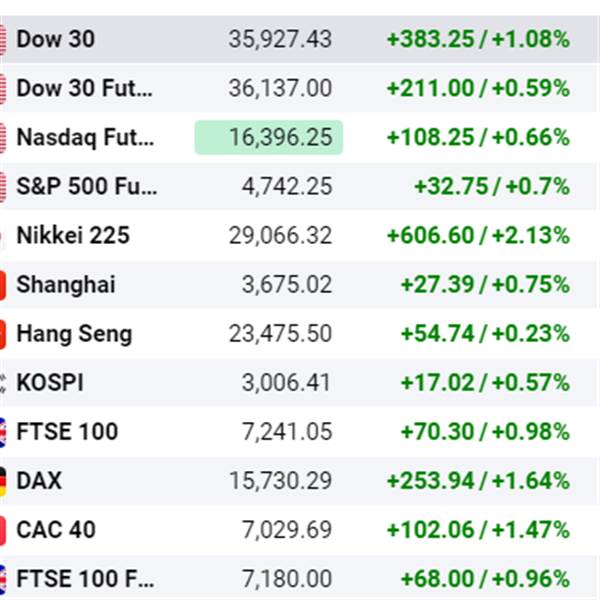Open the Dow 30 Futures link

[x=86, y=89]
